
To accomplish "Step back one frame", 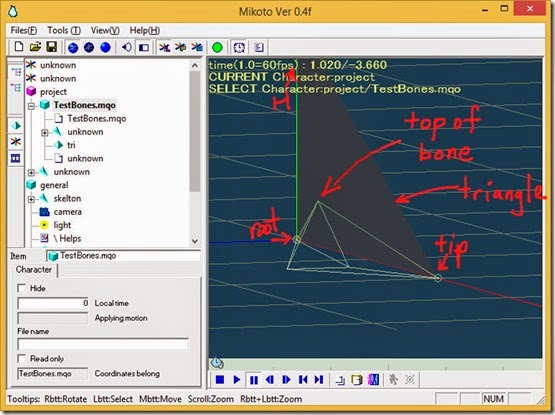I will point(270,380).
